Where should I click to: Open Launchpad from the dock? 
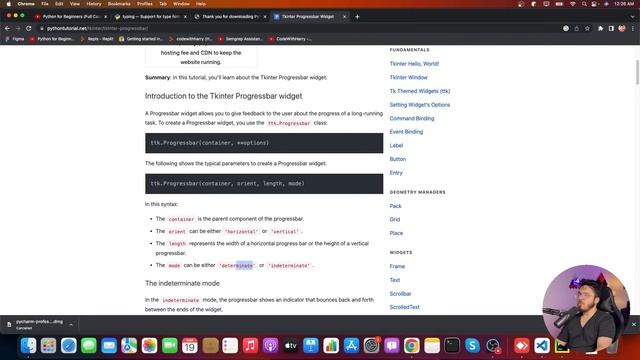[48, 346]
